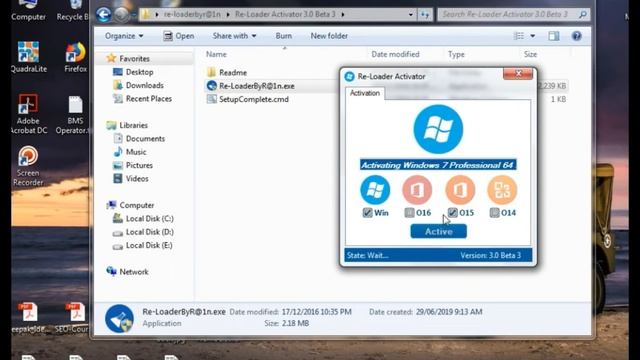Open Desktop in Favorites
640x360 pixels.
click(133, 72)
